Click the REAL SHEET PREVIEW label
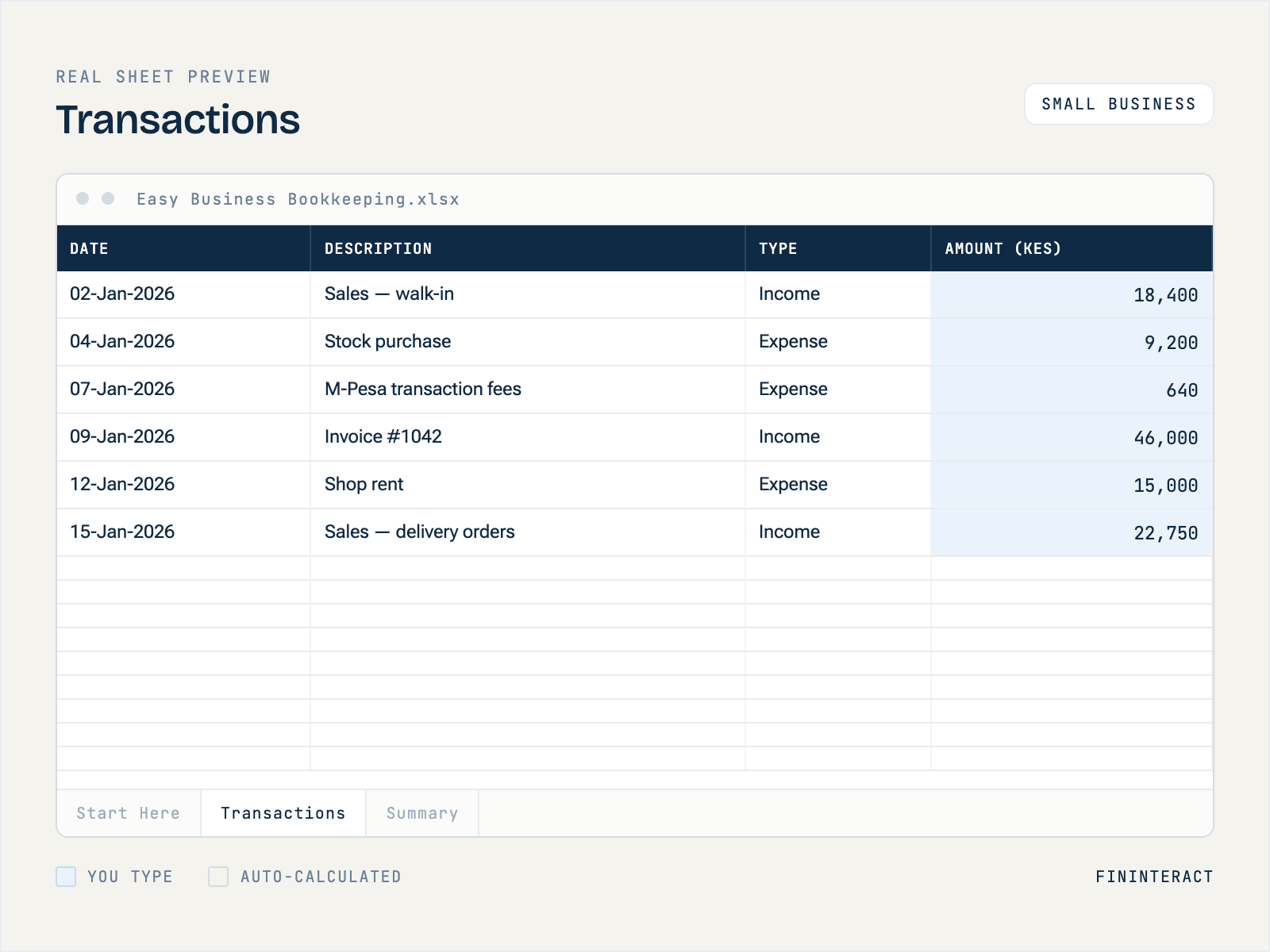This screenshot has width=1270, height=952. pyautogui.click(x=164, y=77)
